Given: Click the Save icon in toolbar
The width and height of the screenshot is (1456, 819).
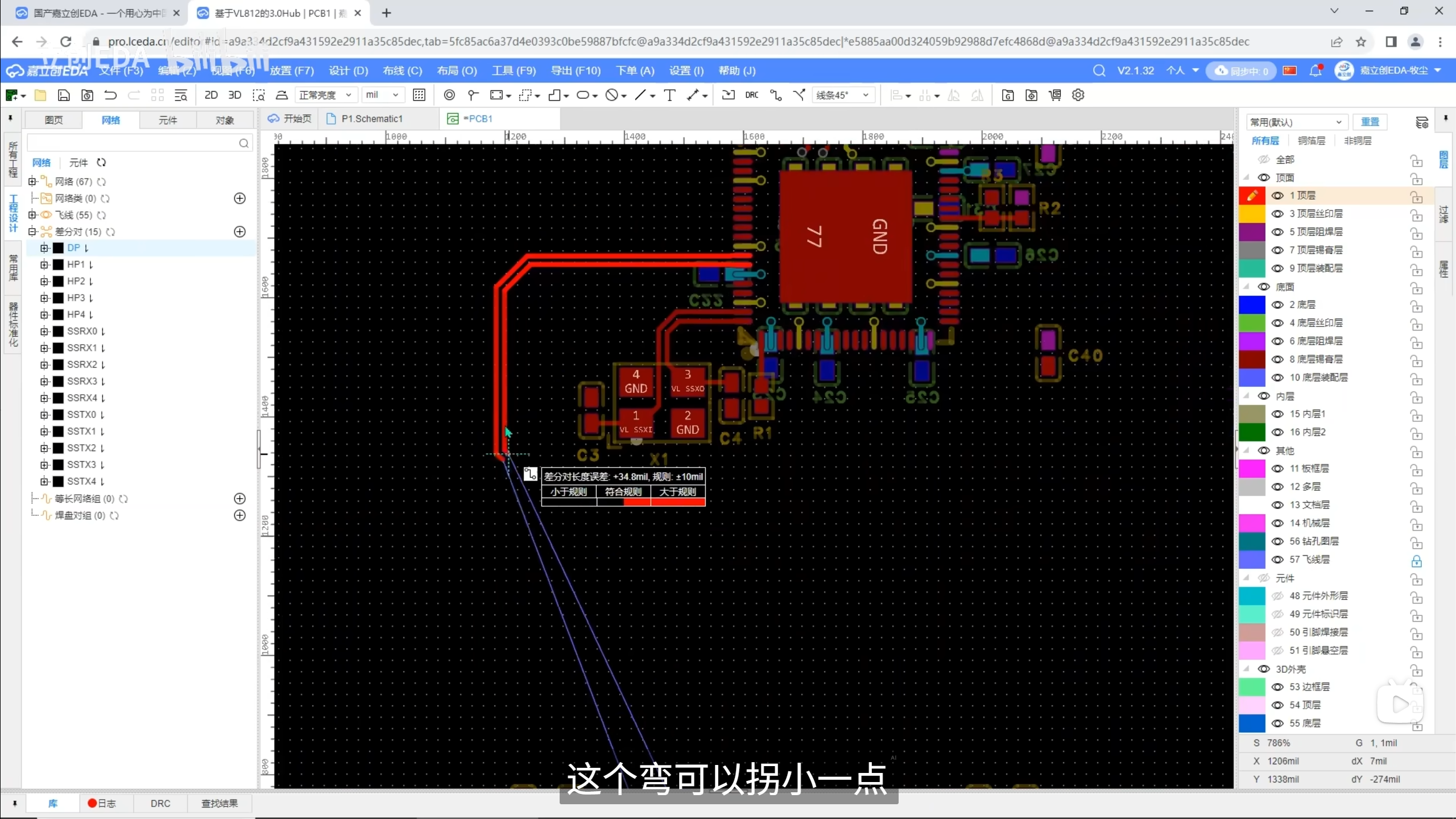Looking at the screenshot, I should click(64, 95).
